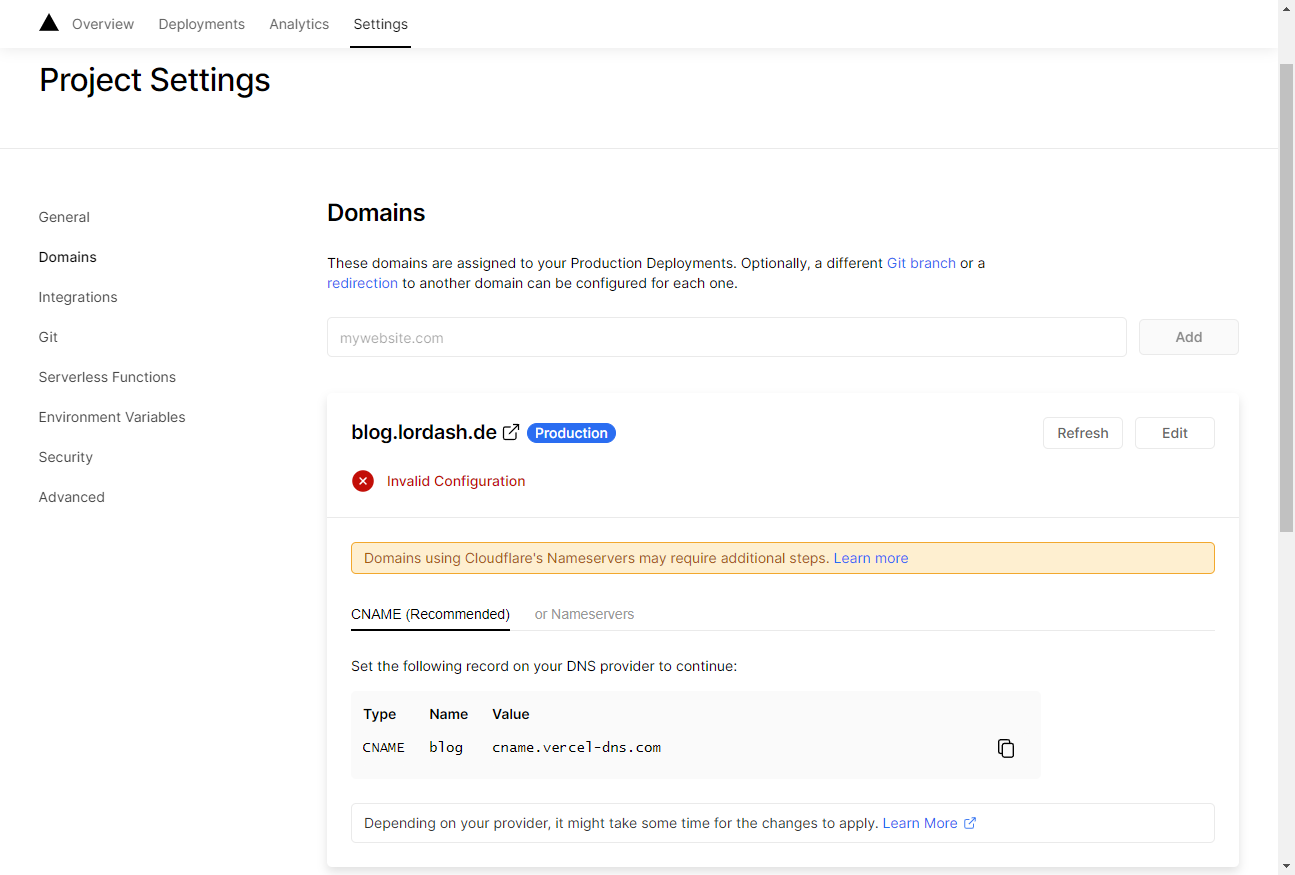Open the external link icon after Learn More
This screenshot has width=1295, height=875.
point(969,823)
